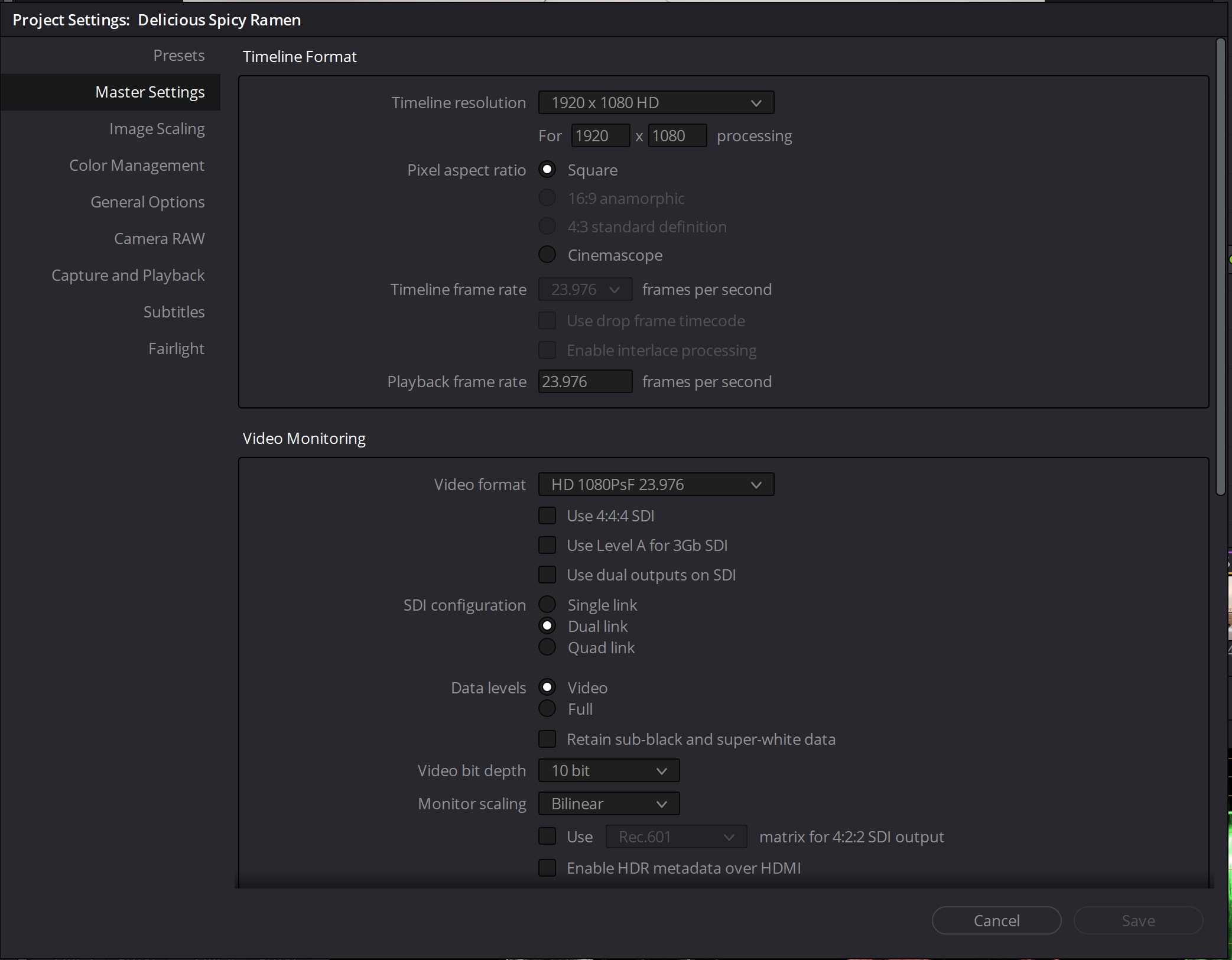The image size is (1232, 960).
Task: Open the Fairlight settings page
Action: [176, 349]
